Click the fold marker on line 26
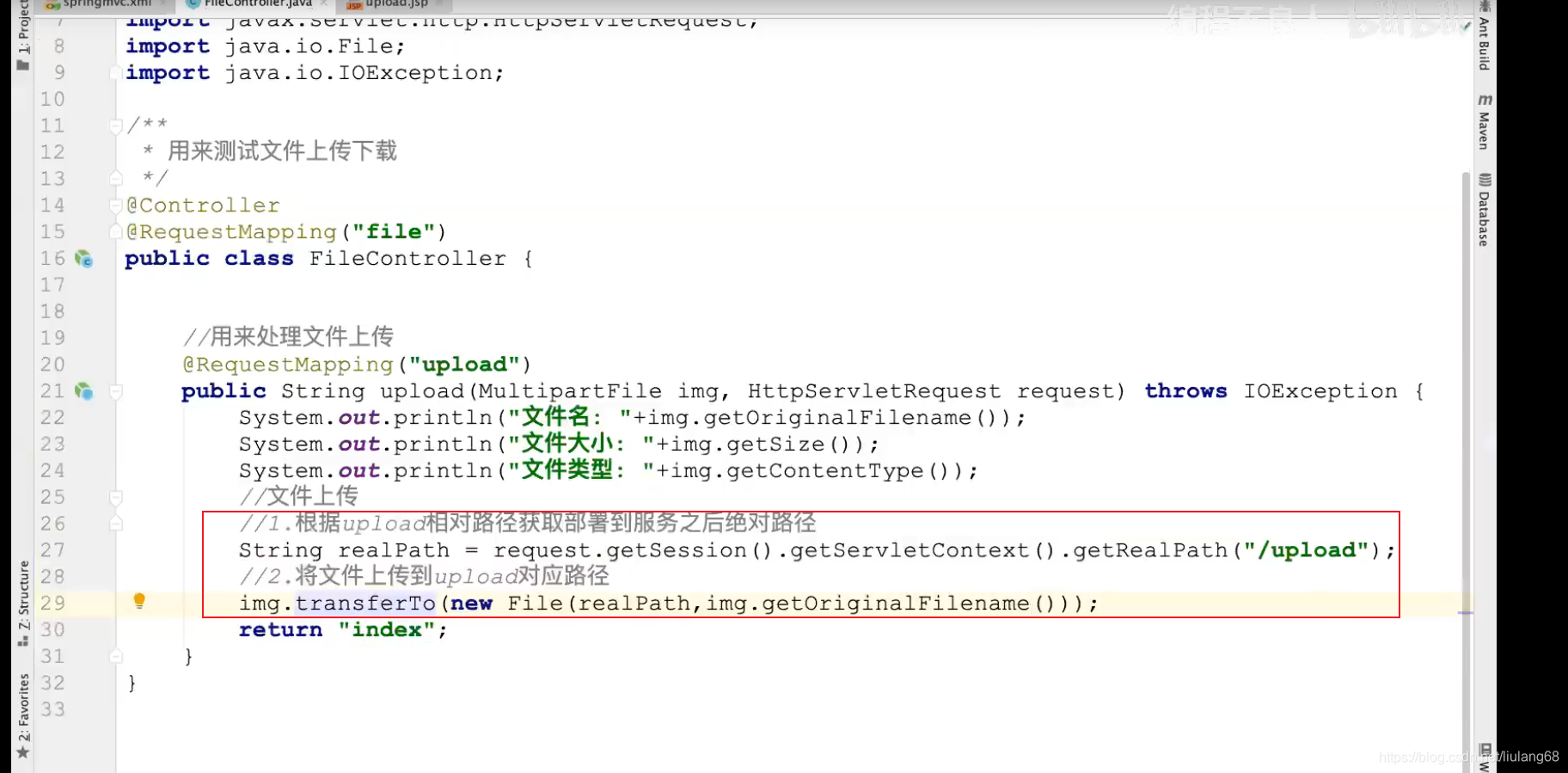This screenshot has height=773, width=1568. coord(116,523)
